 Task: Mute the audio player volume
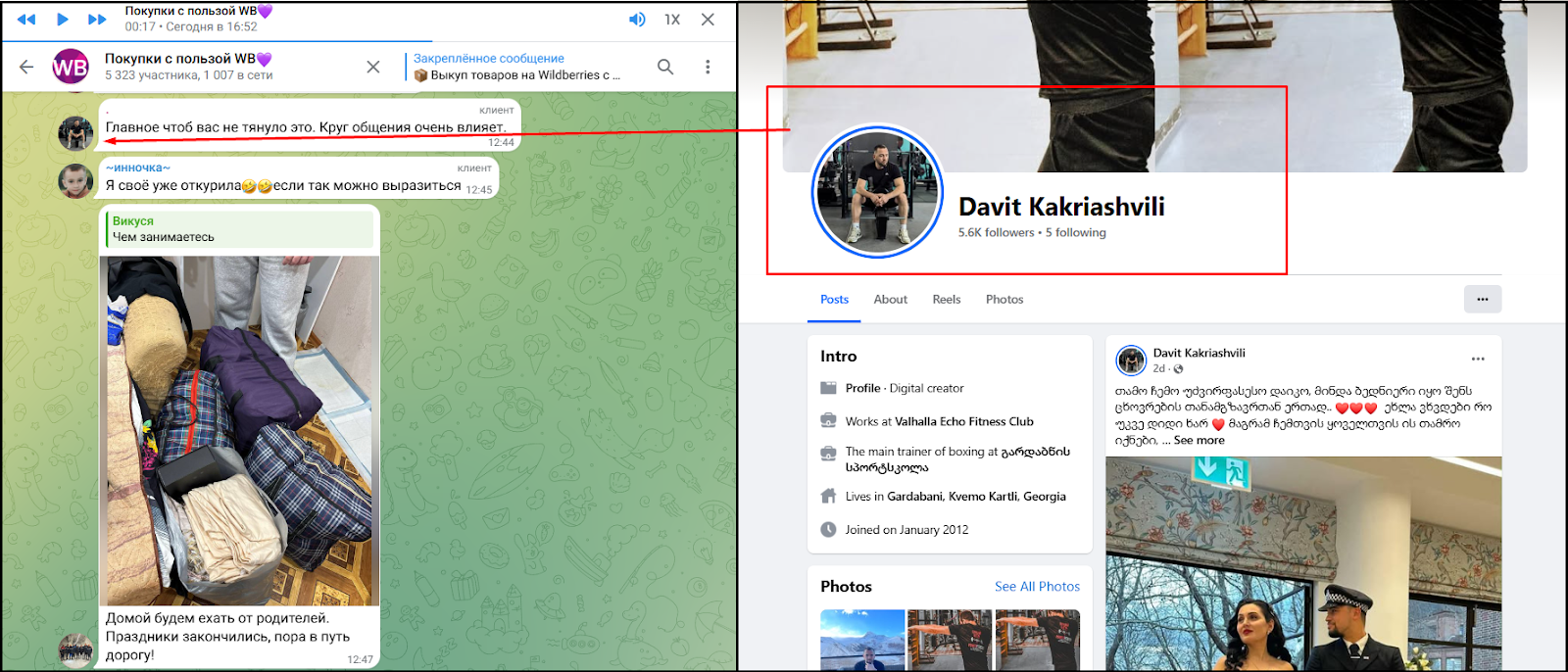[637, 20]
